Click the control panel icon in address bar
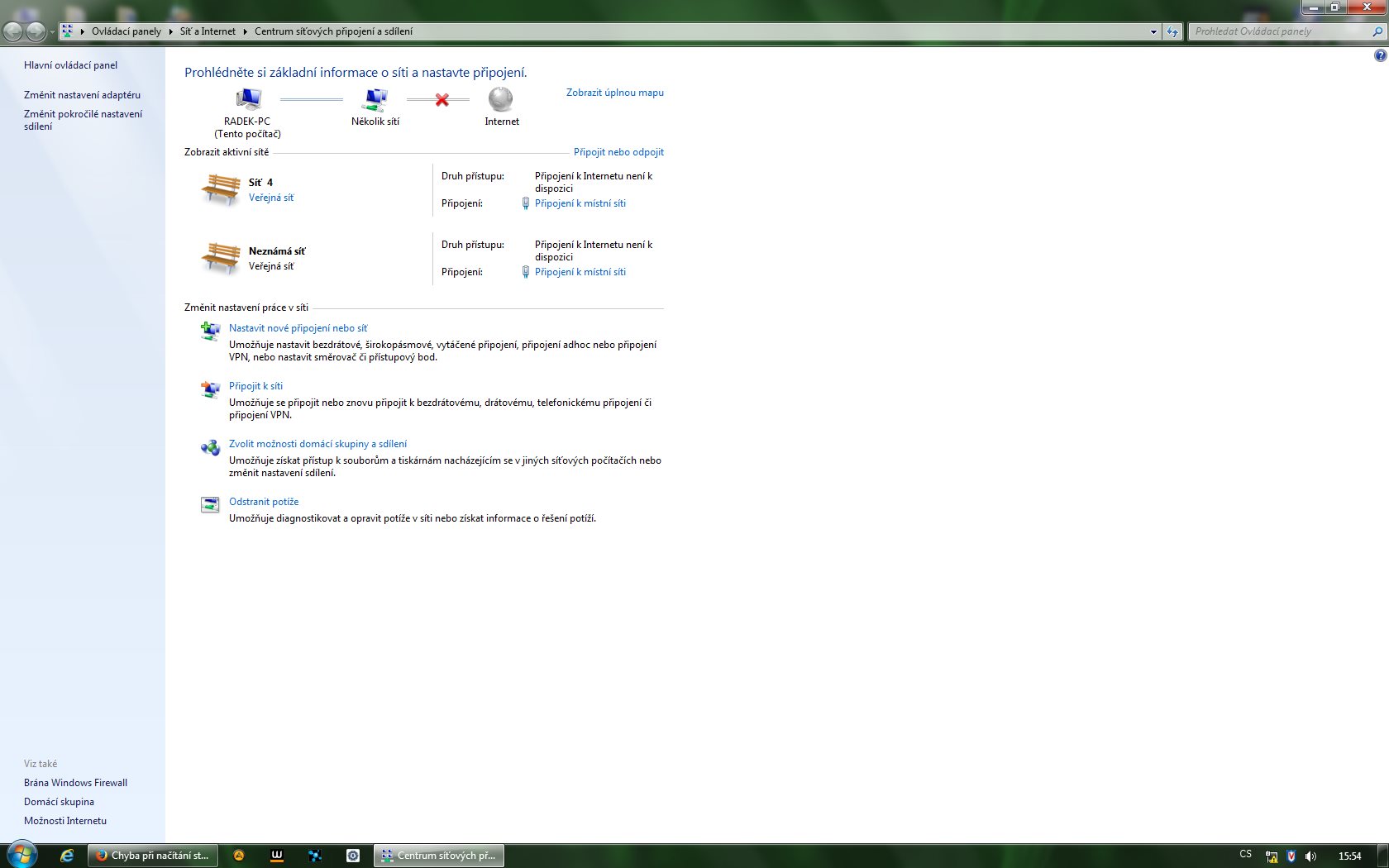1389x868 pixels. click(68, 31)
